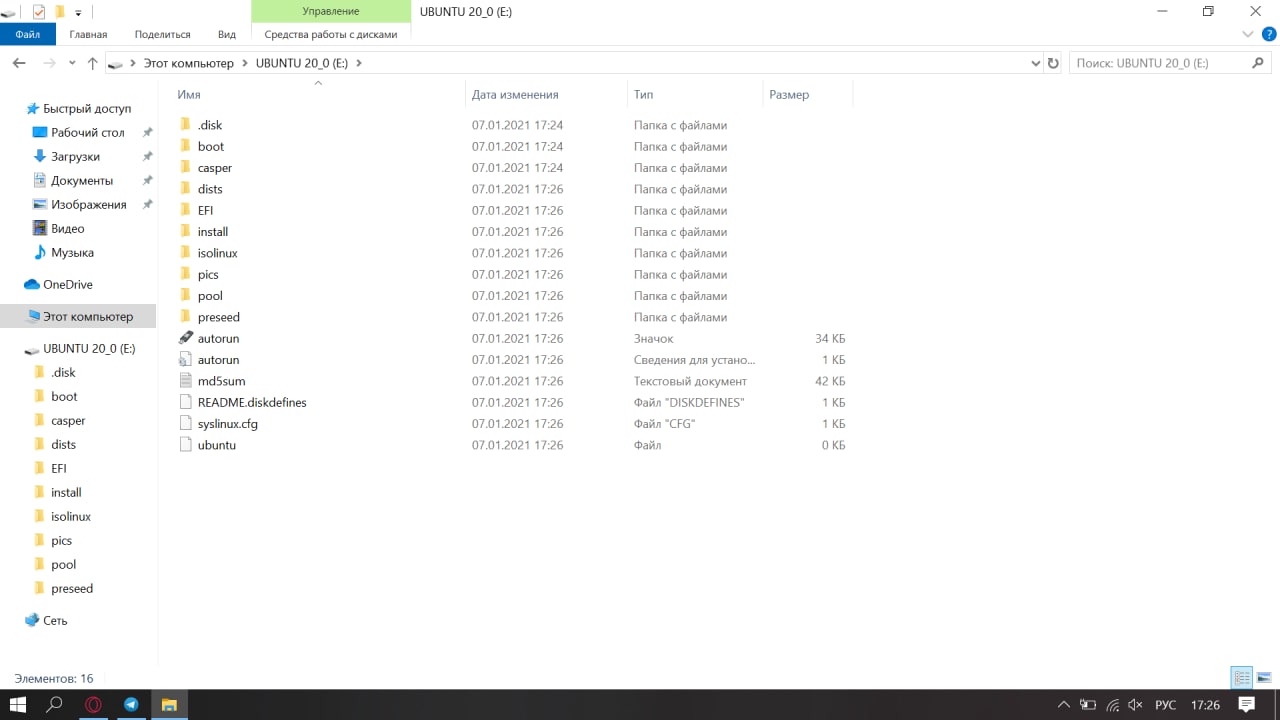Switch to the Главная ribbon tab
The image size is (1280, 720).
88,34
